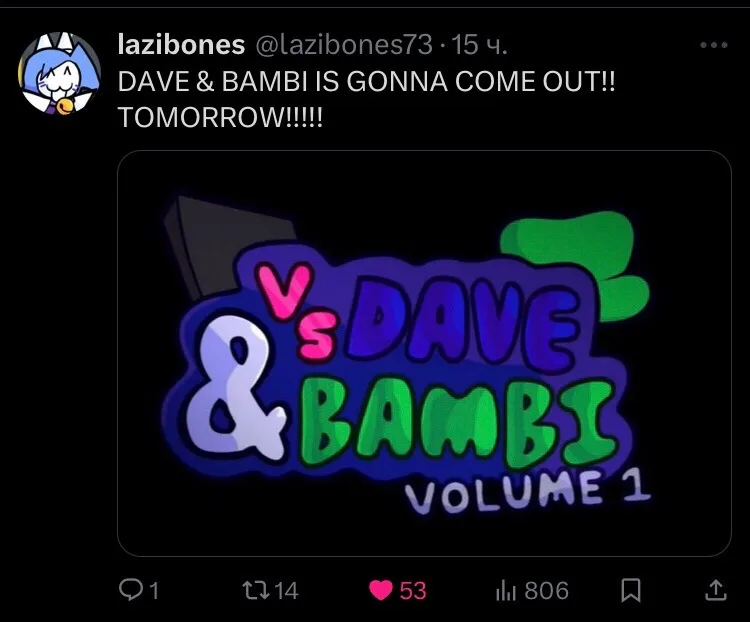The height and width of the screenshot is (622, 750).
Task: Click the view count 806
Action: pos(546,591)
